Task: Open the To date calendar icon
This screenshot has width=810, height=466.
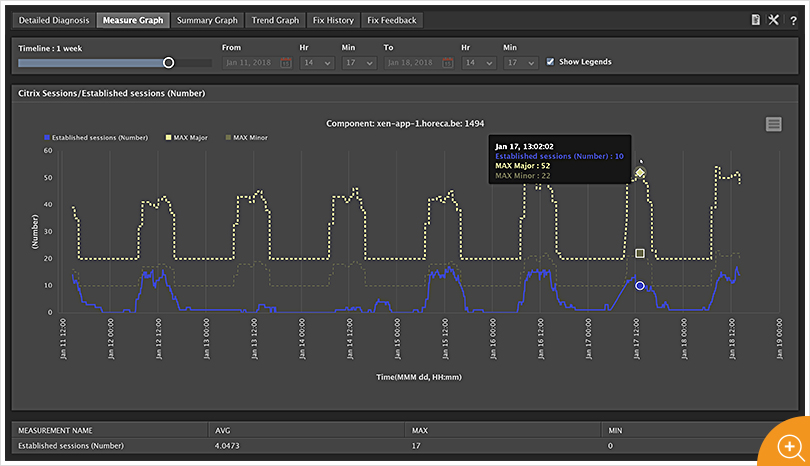Action: tap(447, 63)
